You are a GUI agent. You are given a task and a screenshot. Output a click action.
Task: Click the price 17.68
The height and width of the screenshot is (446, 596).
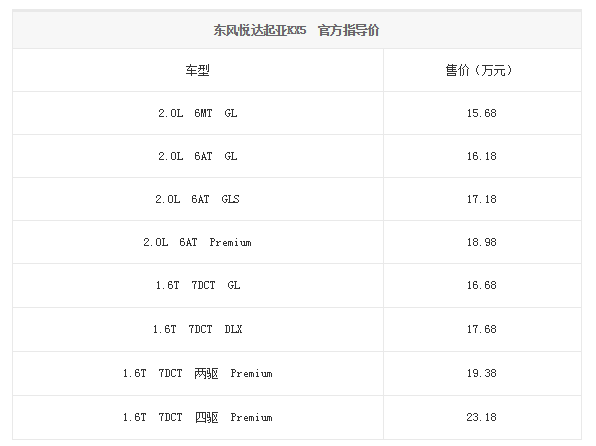coord(482,329)
